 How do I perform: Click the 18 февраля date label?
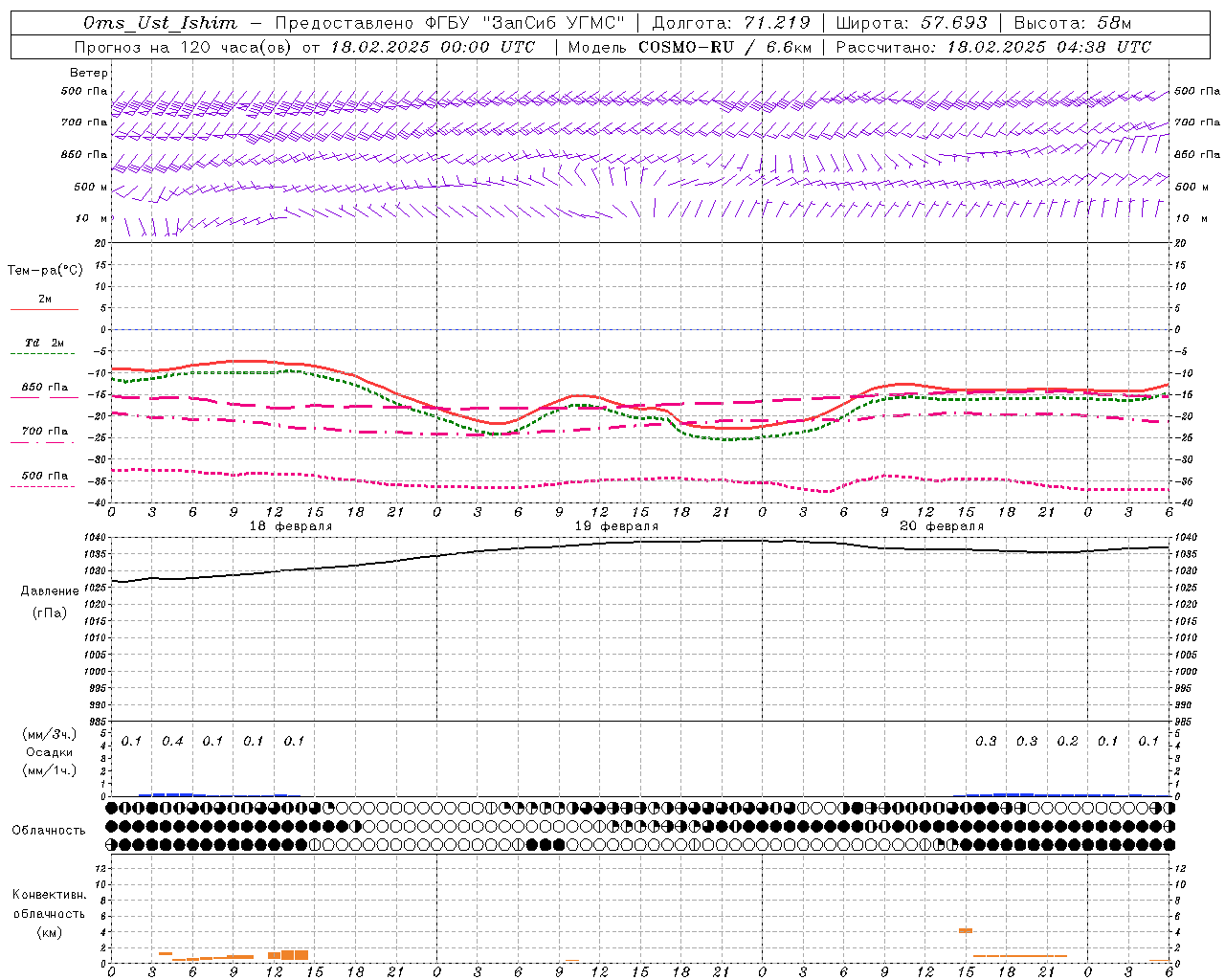click(291, 526)
